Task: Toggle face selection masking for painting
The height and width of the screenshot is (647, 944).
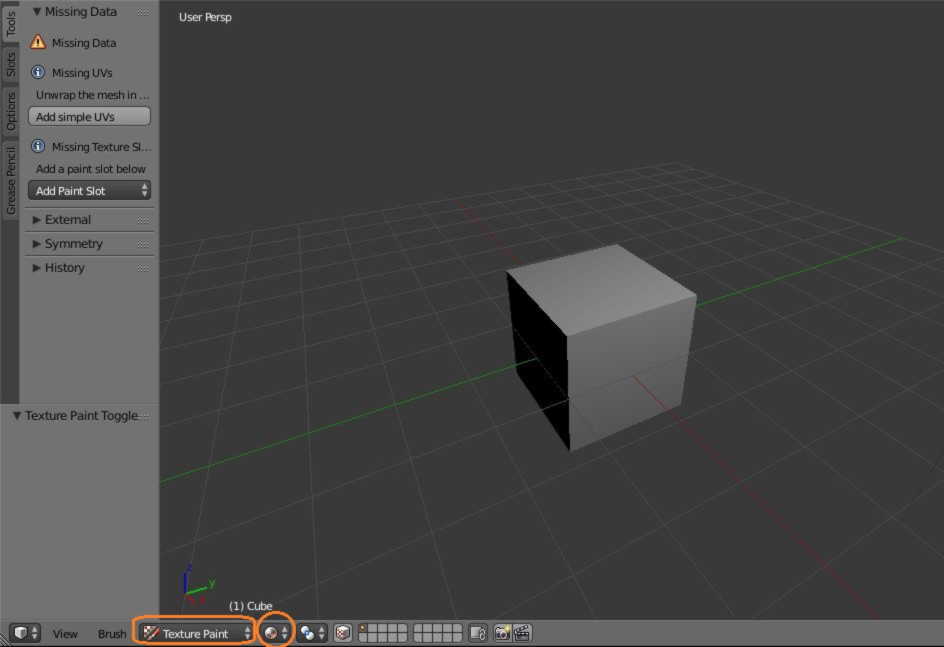Action: pyautogui.click(x=343, y=633)
